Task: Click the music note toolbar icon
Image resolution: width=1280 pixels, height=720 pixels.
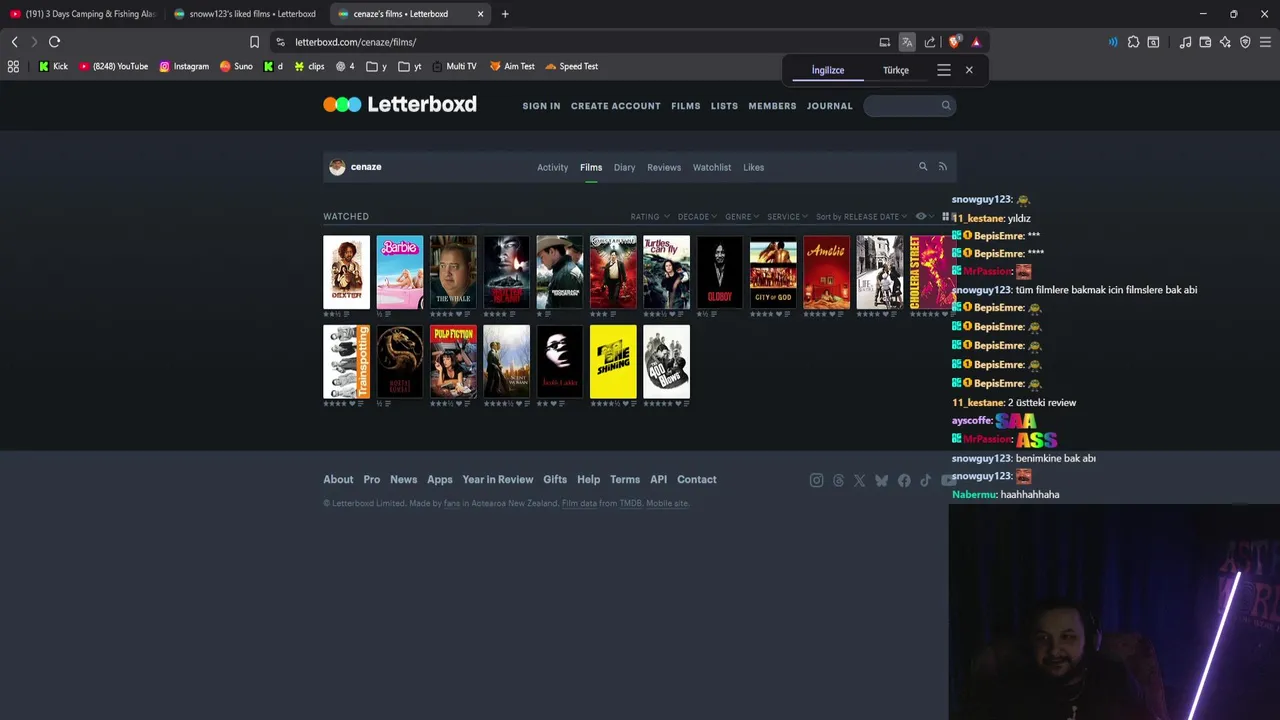Action: 1185,42
